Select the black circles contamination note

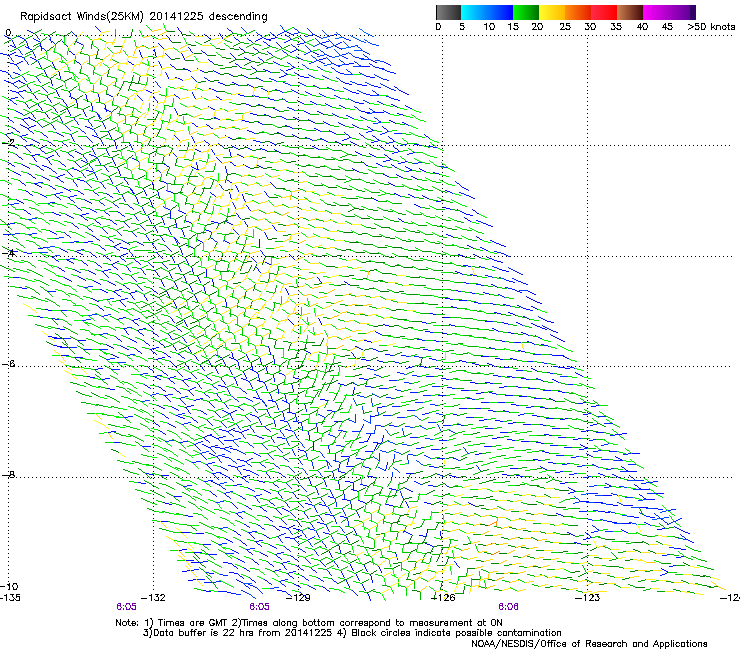[450, 633]
